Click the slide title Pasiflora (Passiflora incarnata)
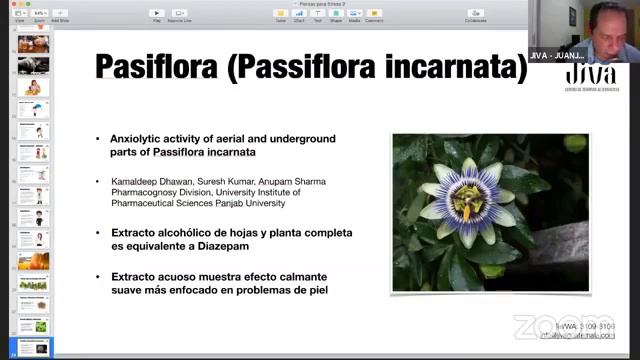The height and width of the screenshot is (360, 640). [x=311, y=67]
